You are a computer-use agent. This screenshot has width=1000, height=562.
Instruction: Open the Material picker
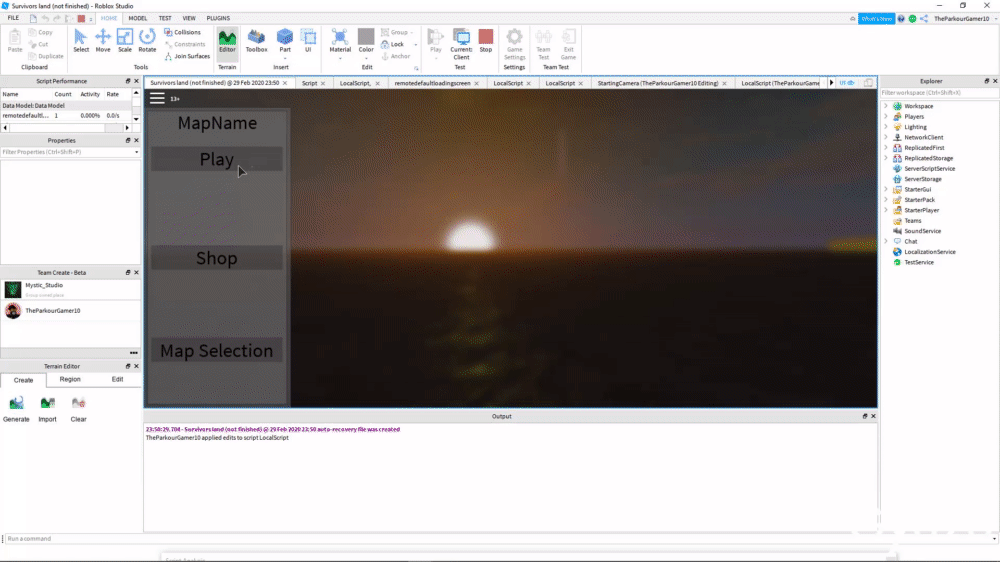pyautogui.click(x=340, y=41)
